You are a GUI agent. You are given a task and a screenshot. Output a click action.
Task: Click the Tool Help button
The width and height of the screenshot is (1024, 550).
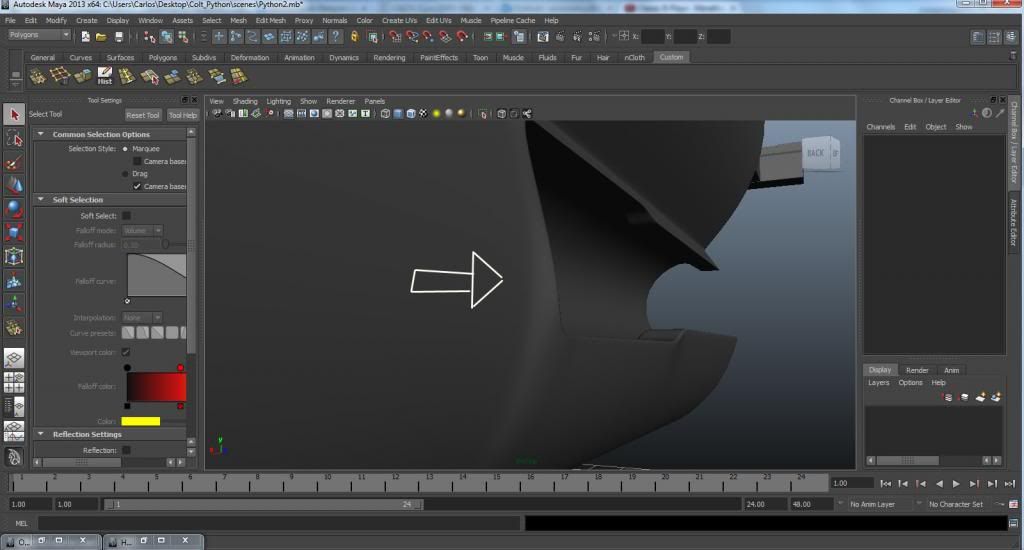(181, 115)
